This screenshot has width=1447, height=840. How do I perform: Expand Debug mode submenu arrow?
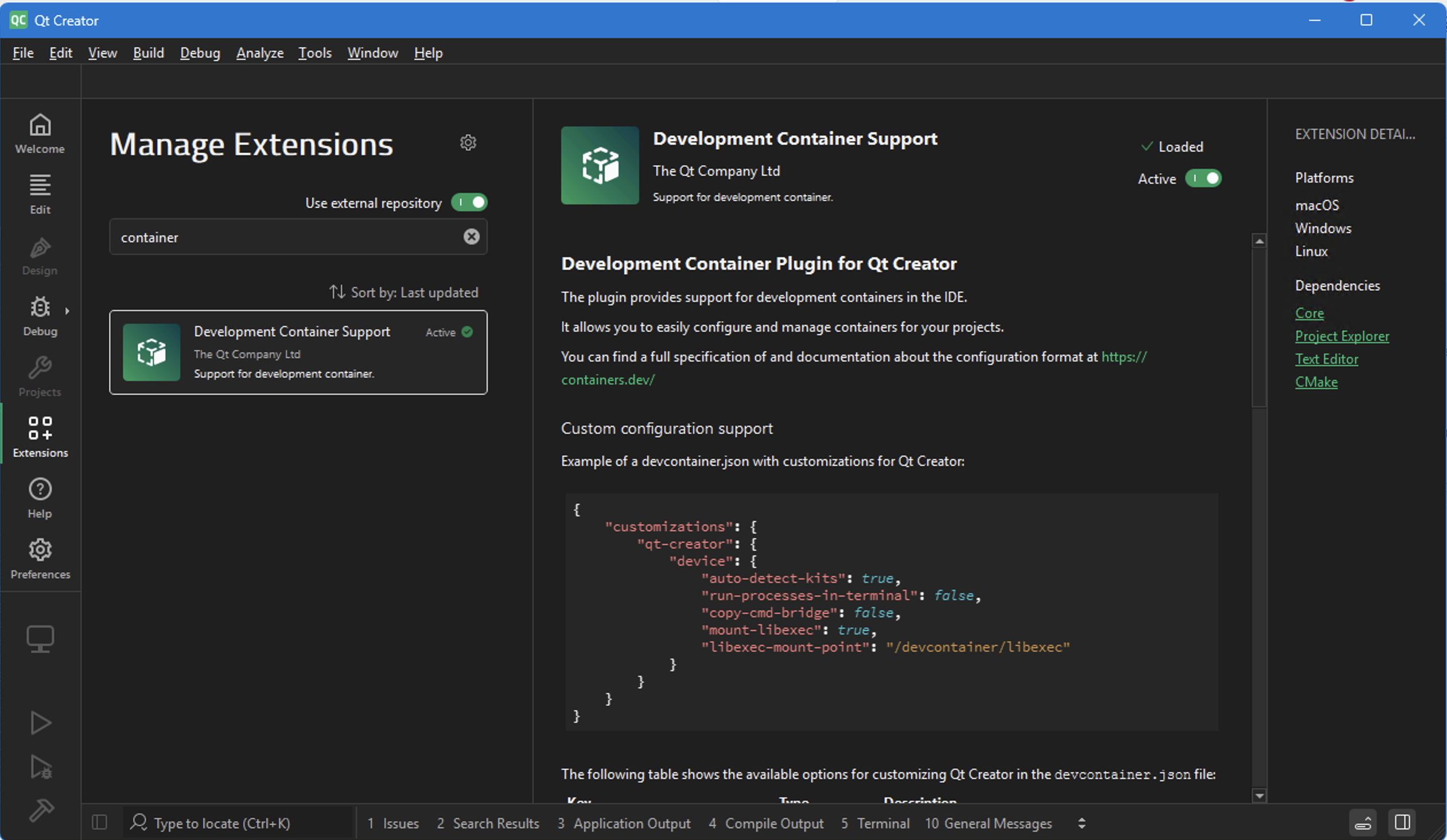click(x=67, y=310)
